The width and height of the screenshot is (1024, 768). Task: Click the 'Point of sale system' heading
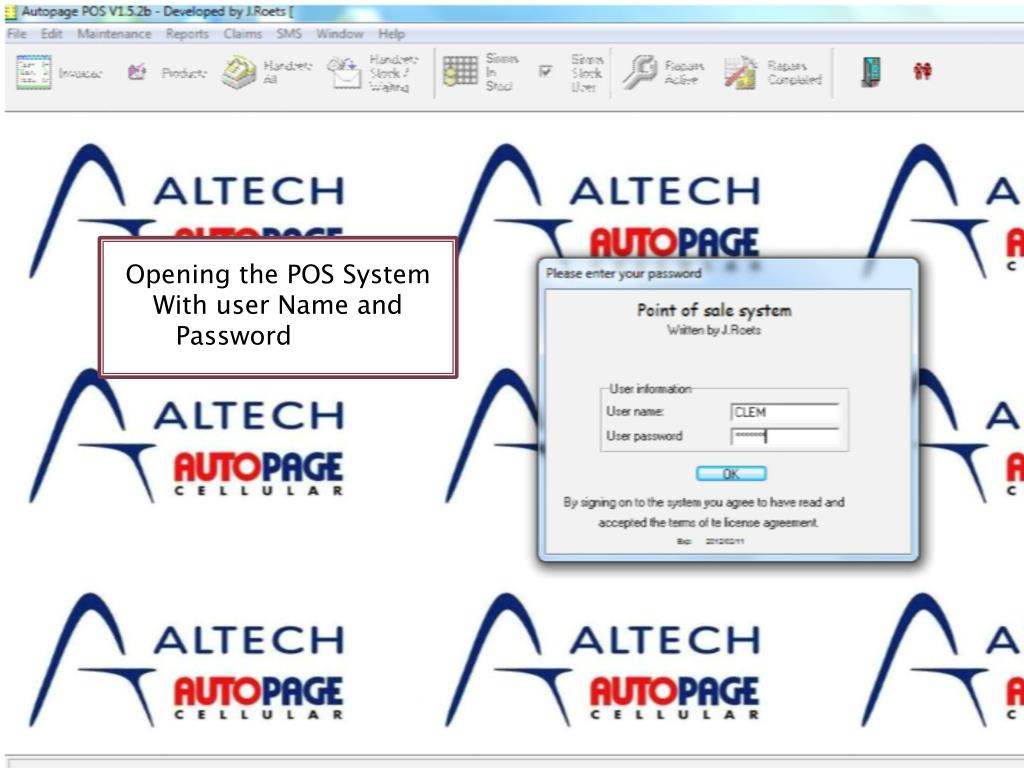(714, 310)
